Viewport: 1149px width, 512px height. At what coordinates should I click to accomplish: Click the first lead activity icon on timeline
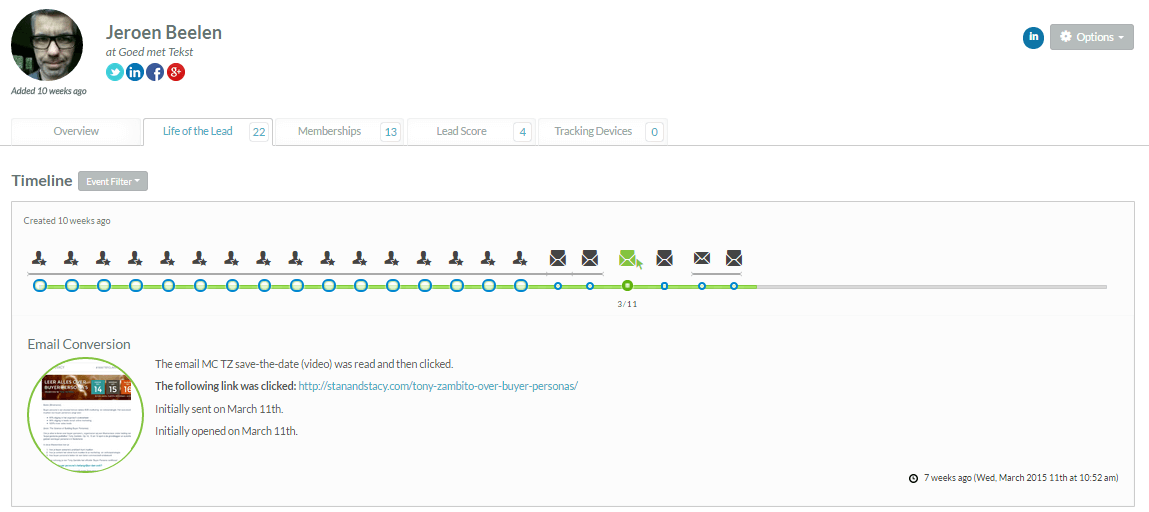(39, 258)
